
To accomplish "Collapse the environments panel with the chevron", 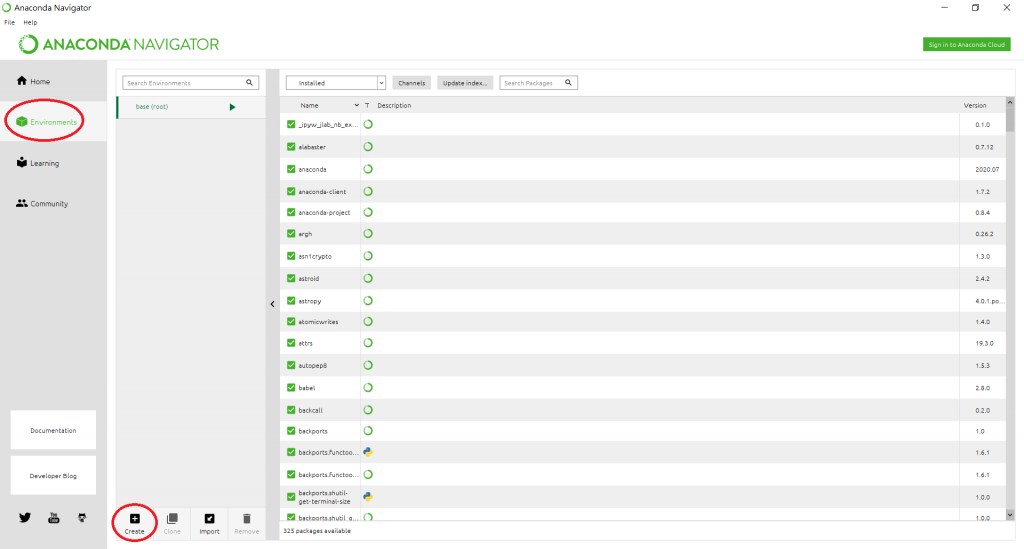I will [x=272, y=304].
